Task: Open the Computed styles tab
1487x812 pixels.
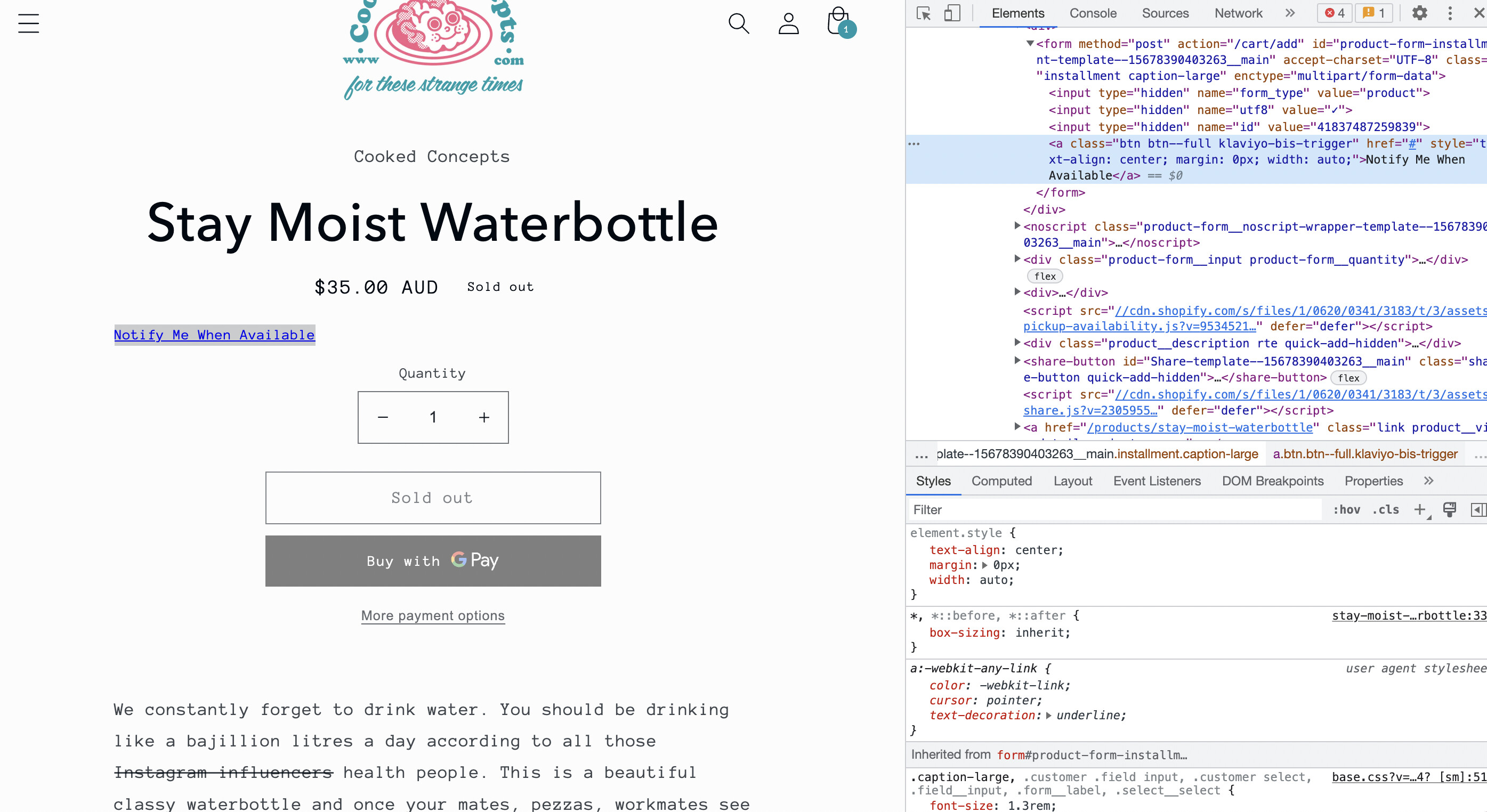Action: click(x=1001, y=481)
